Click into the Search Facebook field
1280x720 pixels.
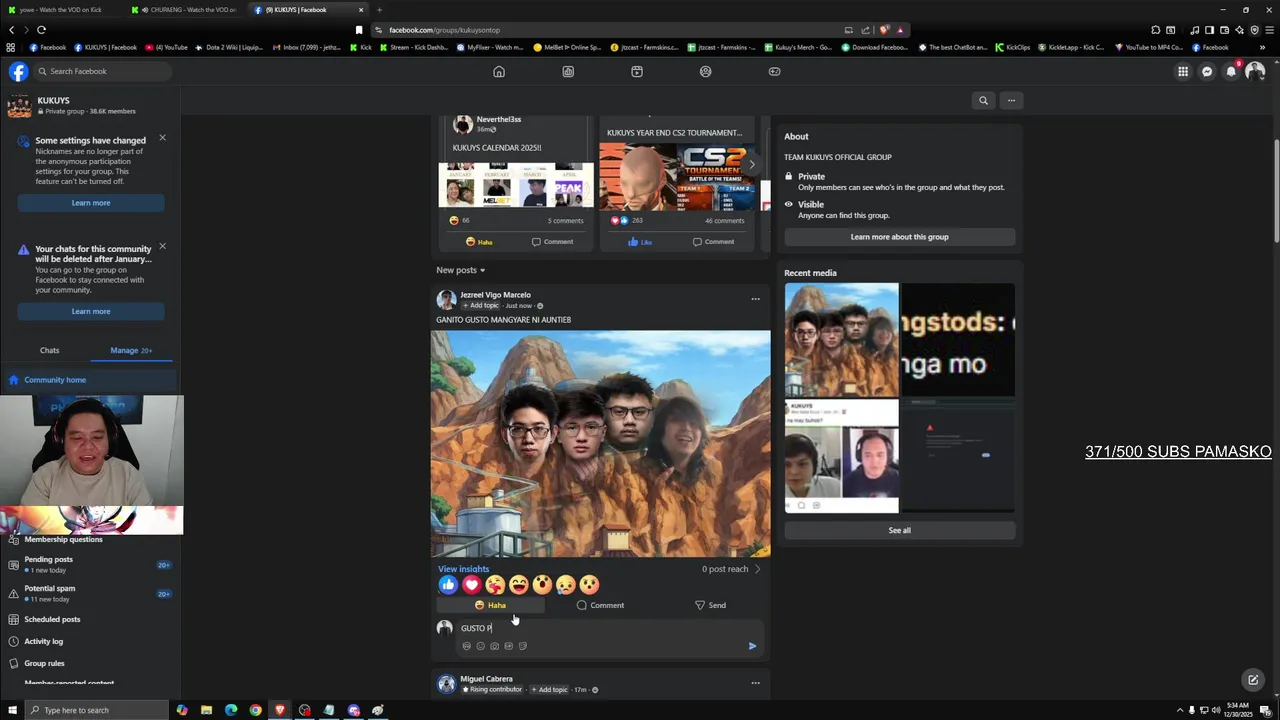coord(102,71)
